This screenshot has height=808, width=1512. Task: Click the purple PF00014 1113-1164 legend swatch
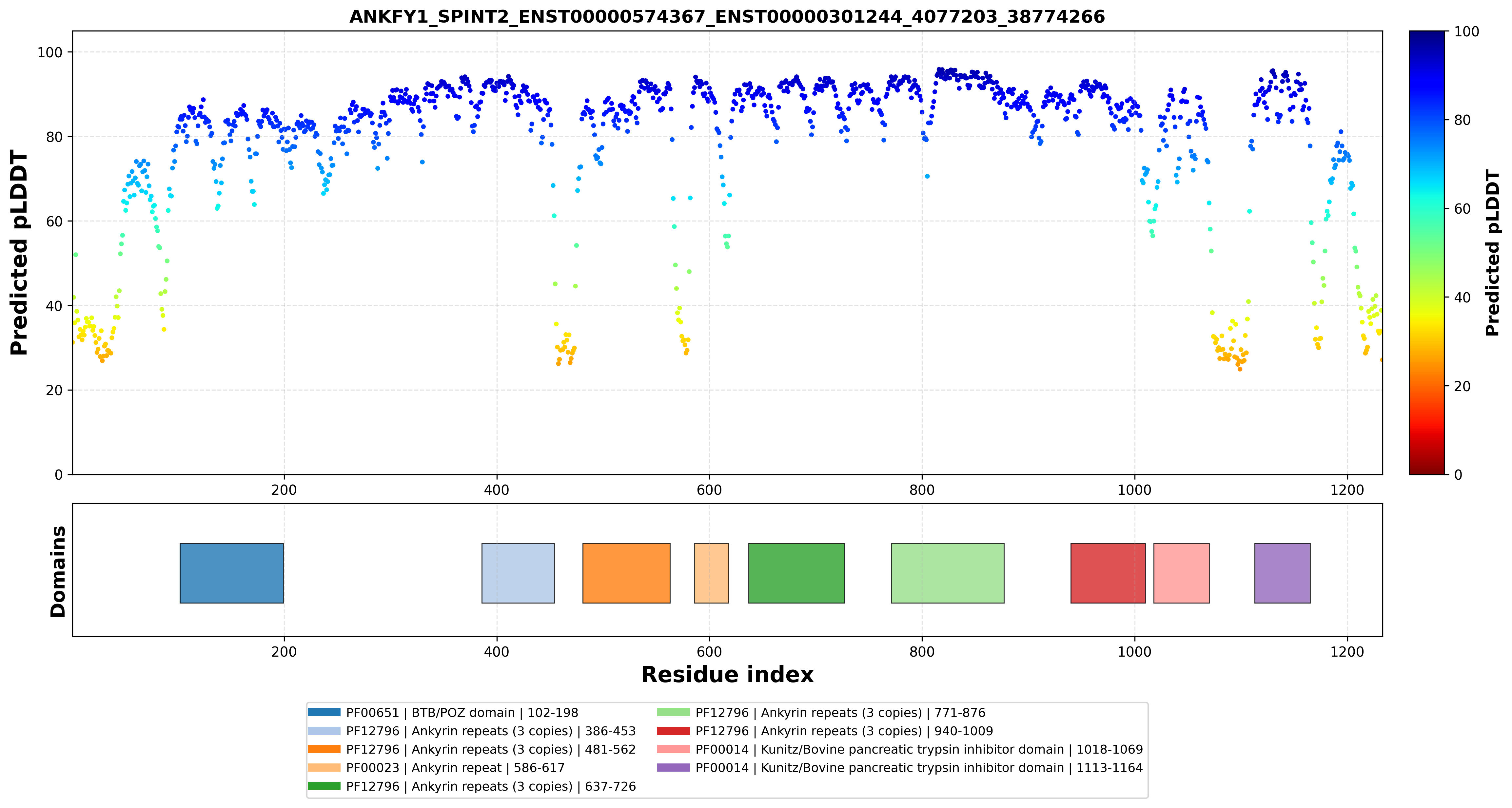(673, 767)
